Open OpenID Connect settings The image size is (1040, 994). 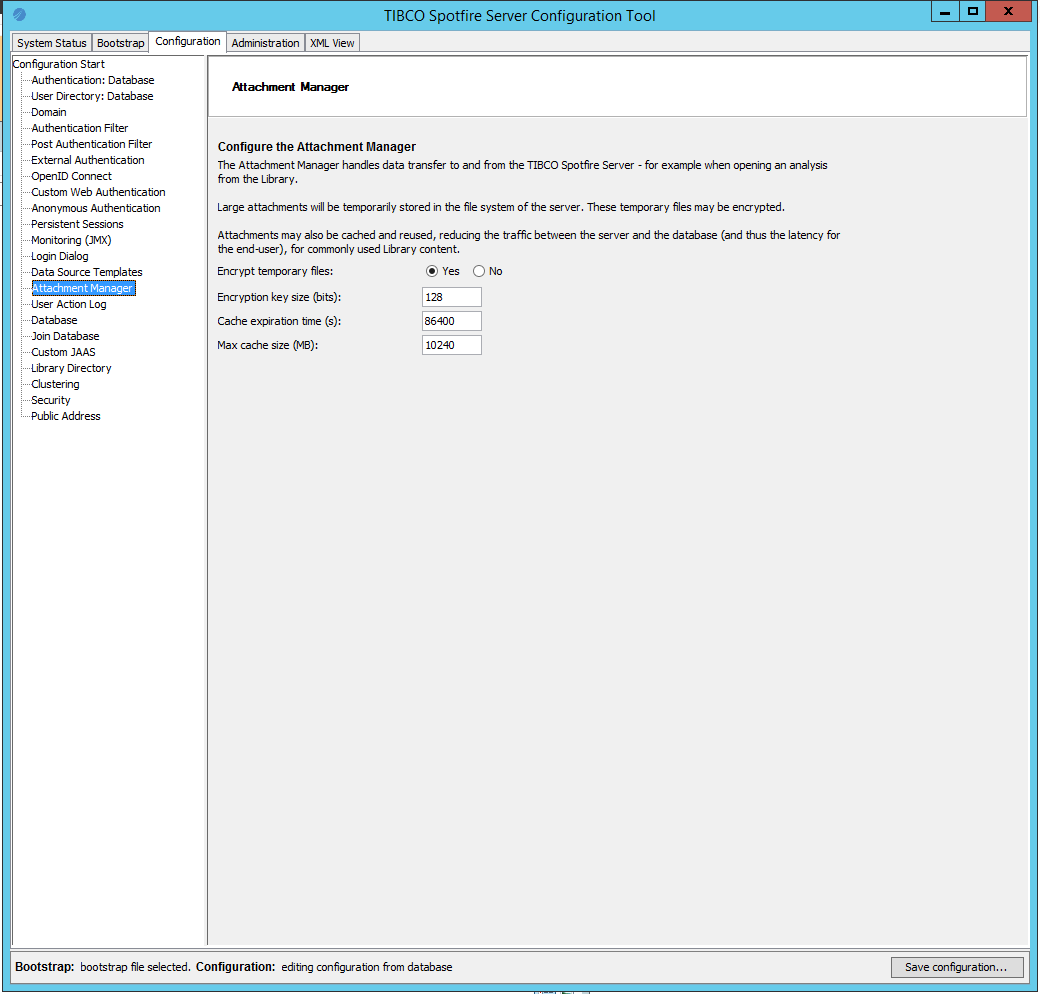(72, 176)
